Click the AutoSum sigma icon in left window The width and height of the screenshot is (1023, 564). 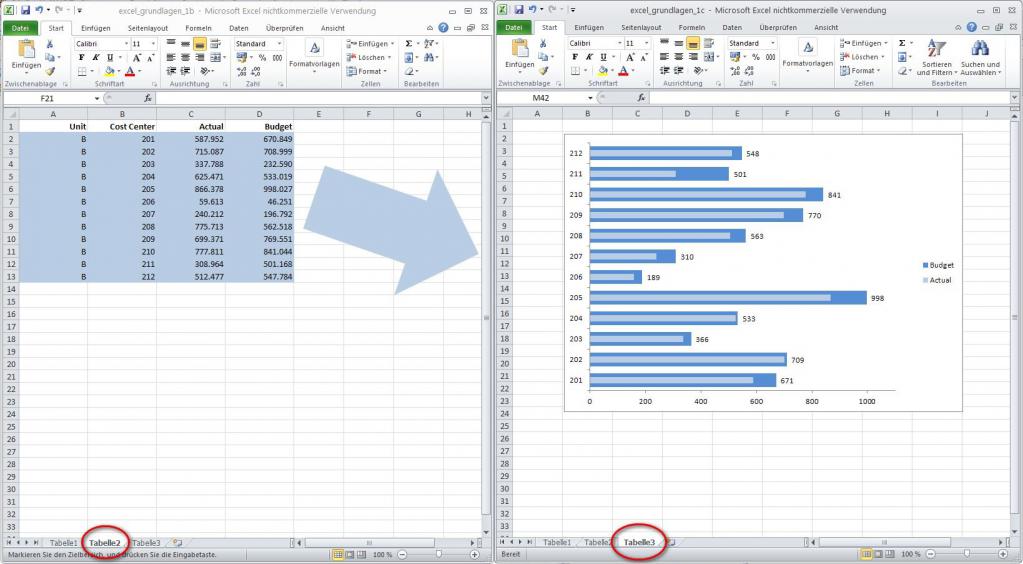click(x=410, y=44)
